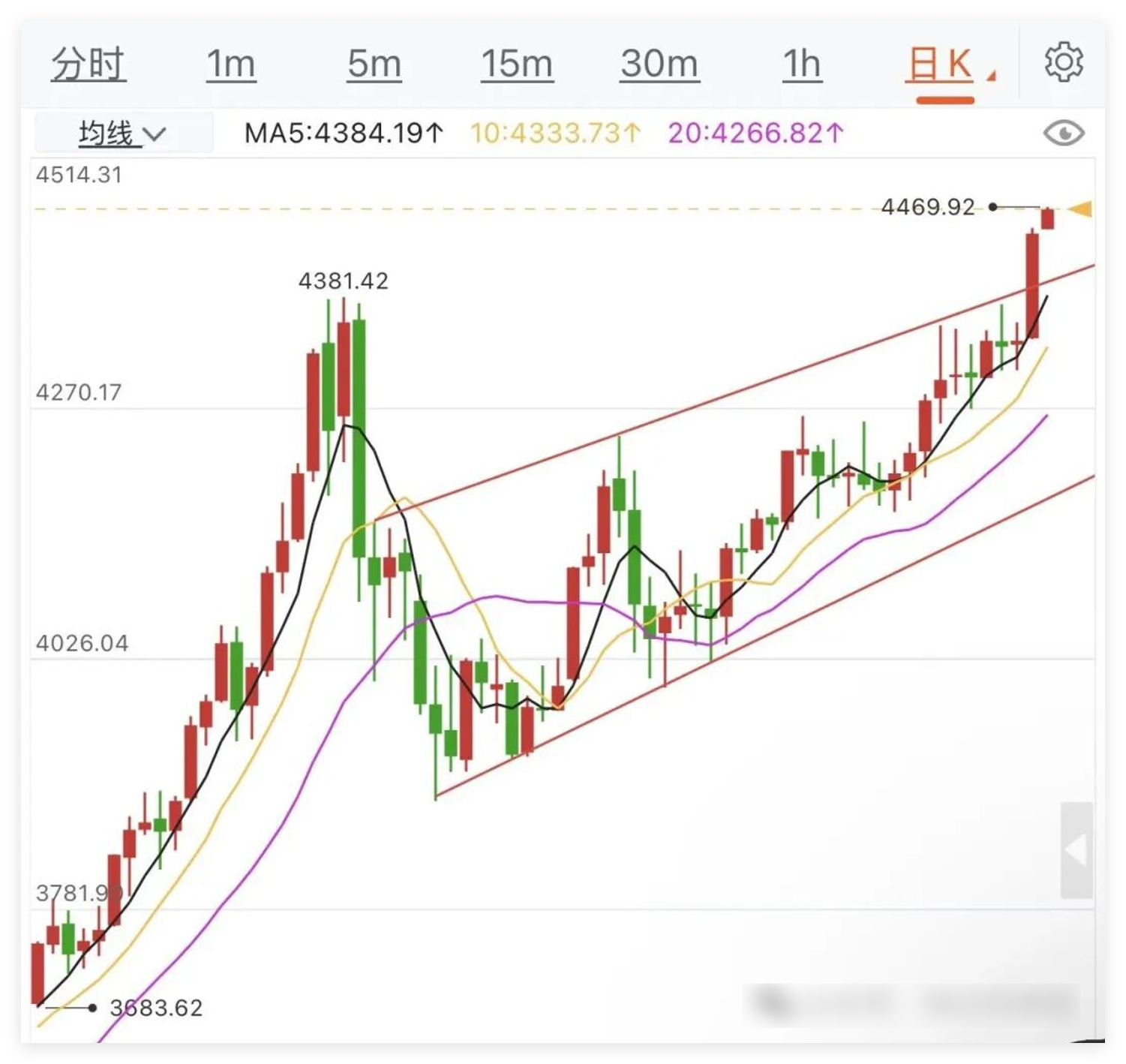Click the 4469.92 high price marker

(928, 207)
